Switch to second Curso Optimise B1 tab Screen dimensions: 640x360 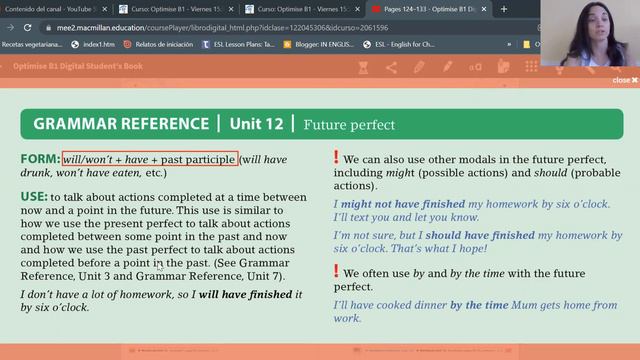pos(302,9)
